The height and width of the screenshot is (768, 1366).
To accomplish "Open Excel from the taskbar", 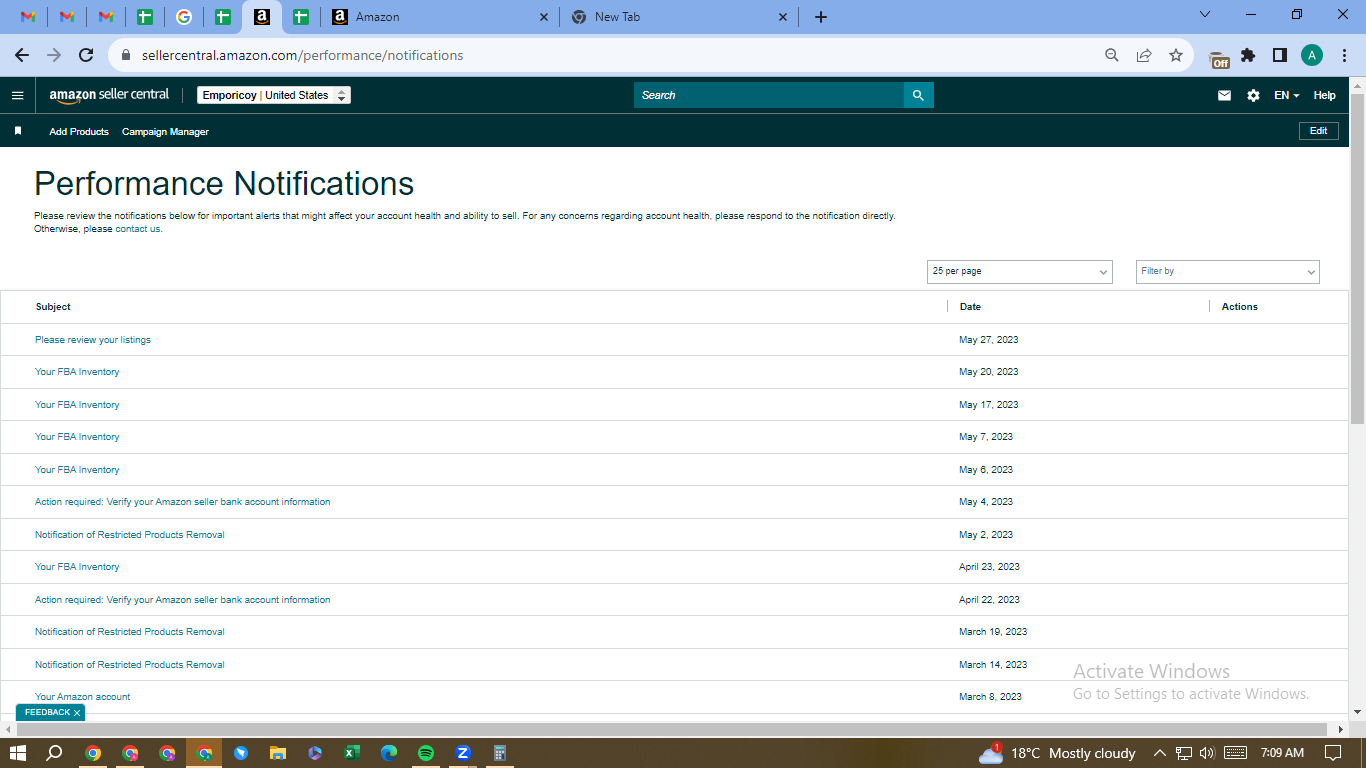I will coord(352,753).
